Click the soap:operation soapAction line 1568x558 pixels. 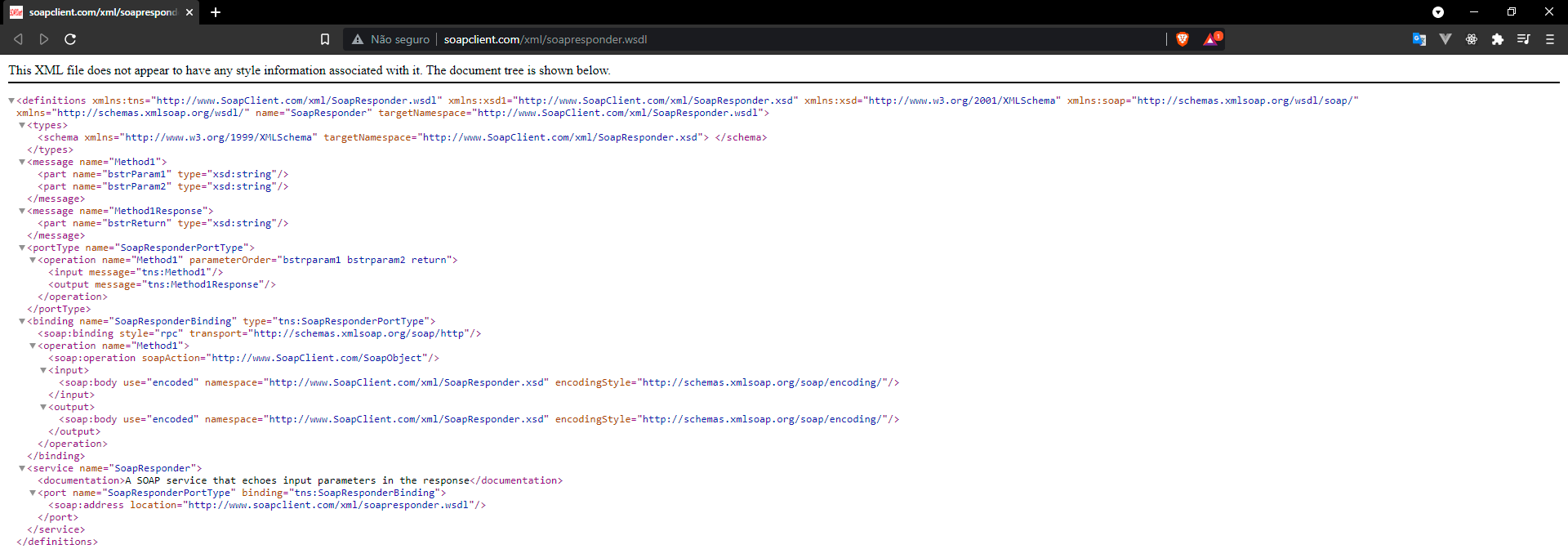(x=243, y=358)
